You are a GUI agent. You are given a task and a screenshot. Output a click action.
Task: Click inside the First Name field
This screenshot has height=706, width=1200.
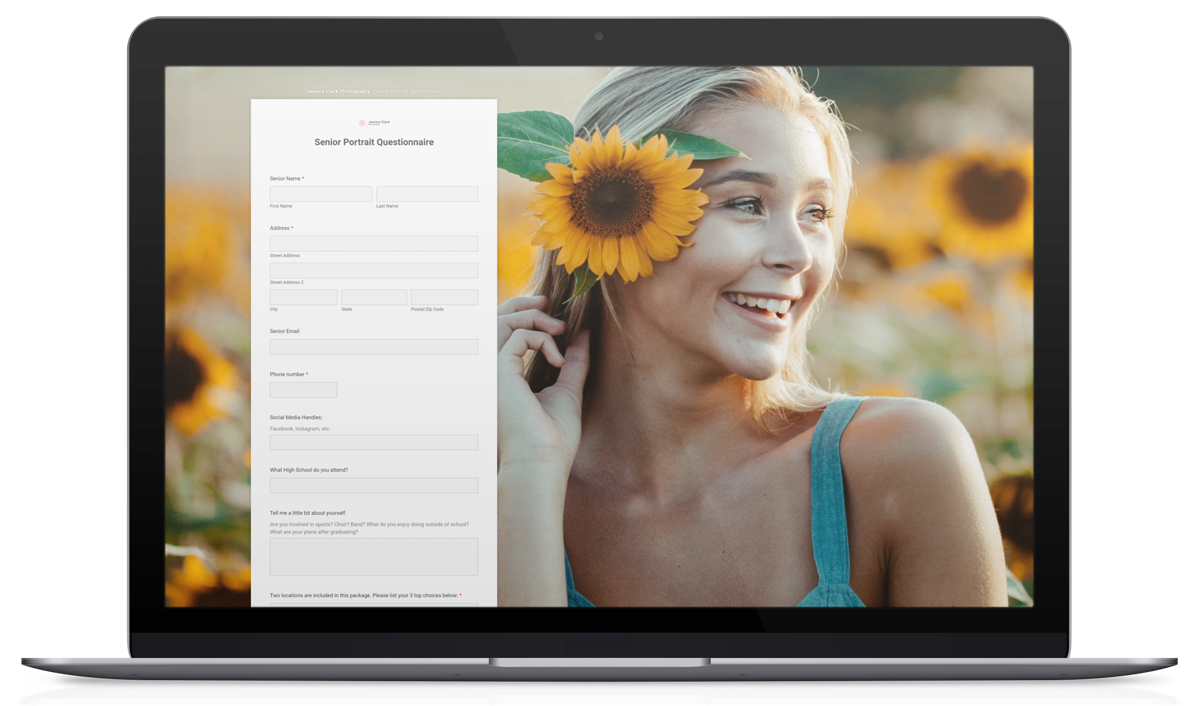coord(321,193)
